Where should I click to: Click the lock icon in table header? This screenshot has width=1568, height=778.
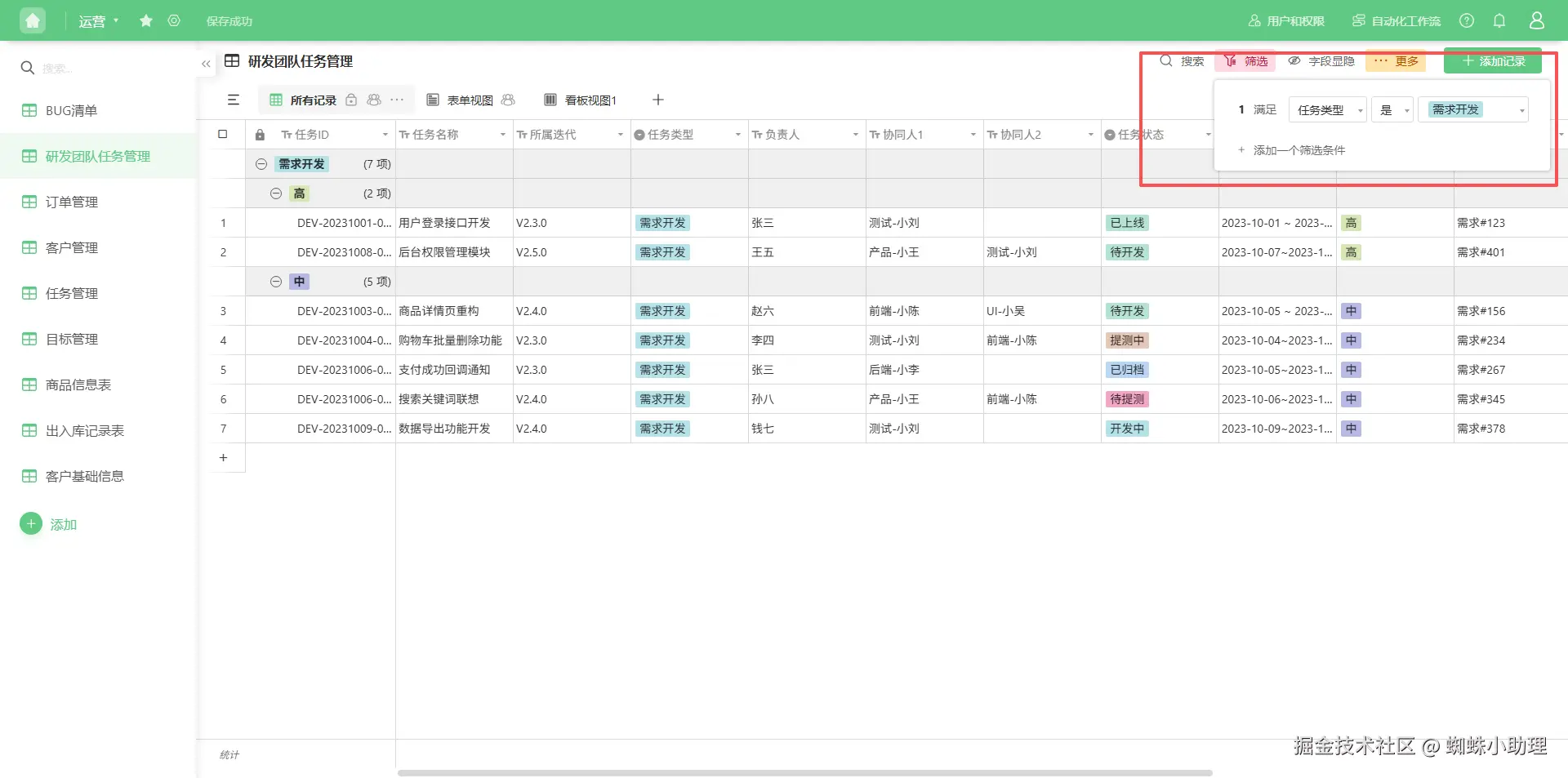[x=260, y=135]
